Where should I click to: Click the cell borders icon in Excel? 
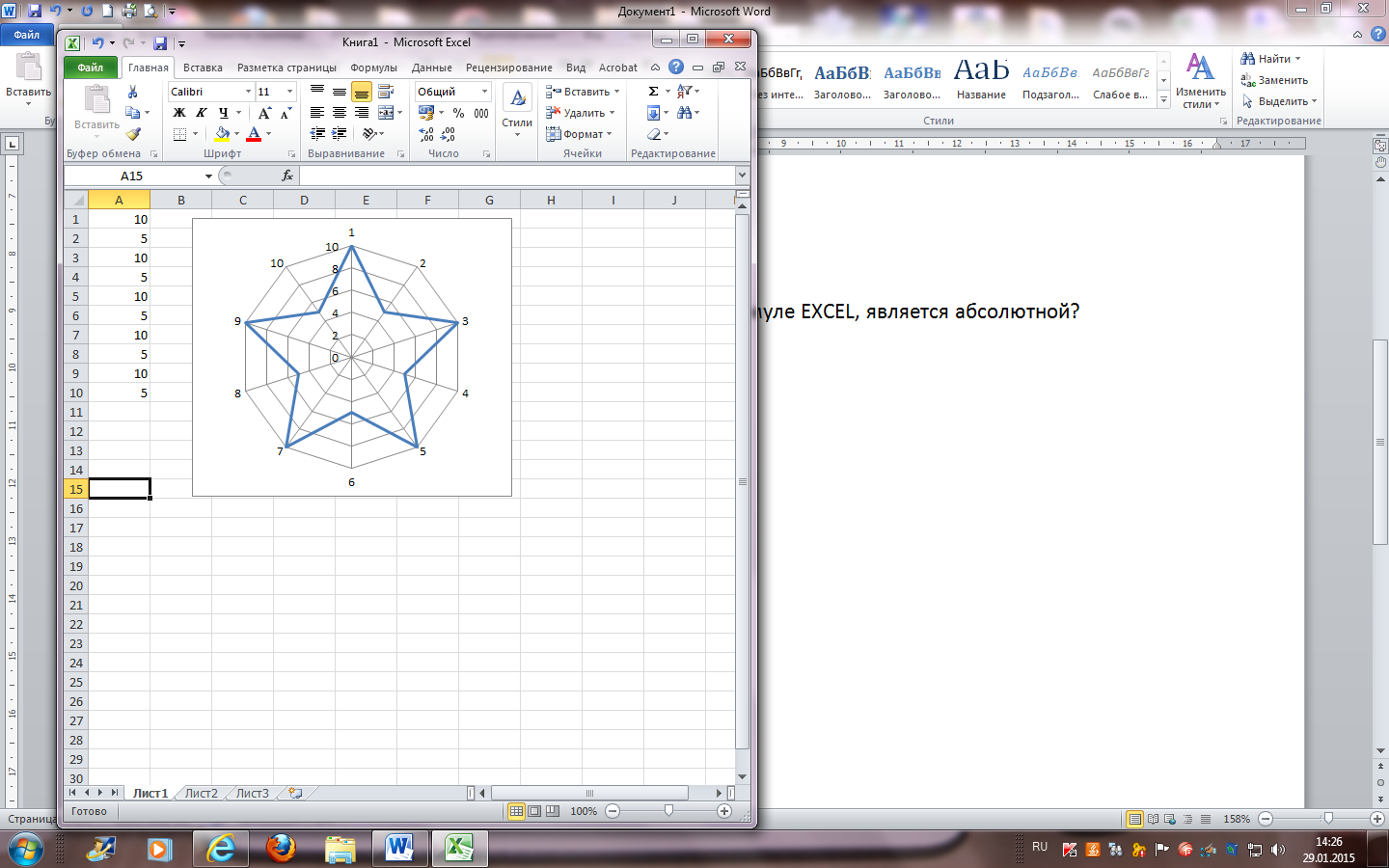point(179,134)
